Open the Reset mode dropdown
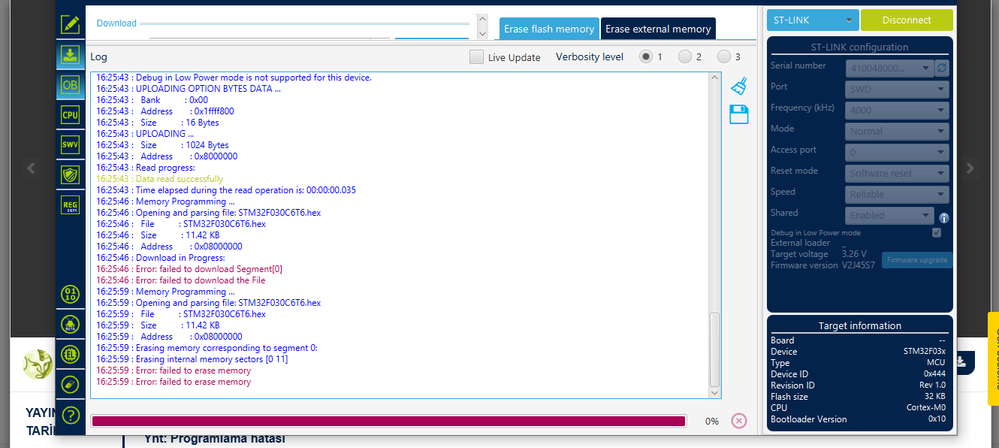This screenshot has height=448, width=999. pos(897,173)
